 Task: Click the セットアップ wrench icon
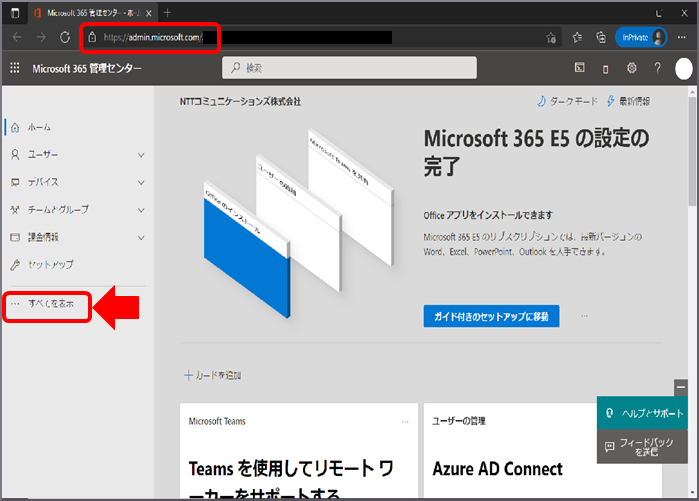pos(15,265)
